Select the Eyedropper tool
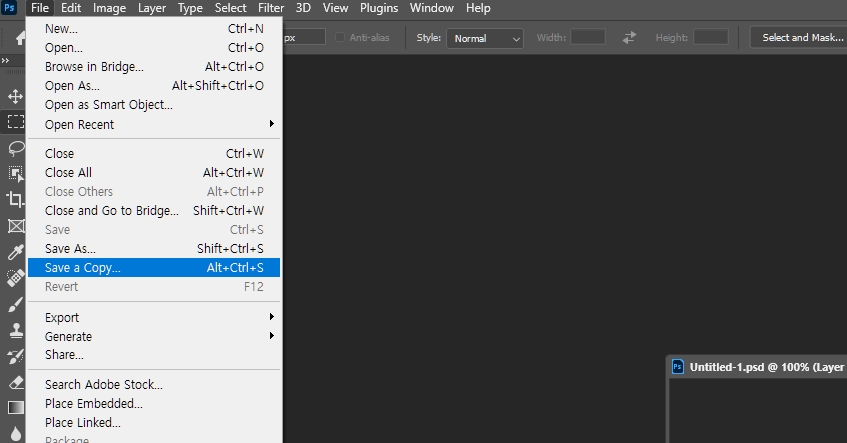The height and width of the screenshot is (443, 847). pyautogui.click(x=15, y=252)
